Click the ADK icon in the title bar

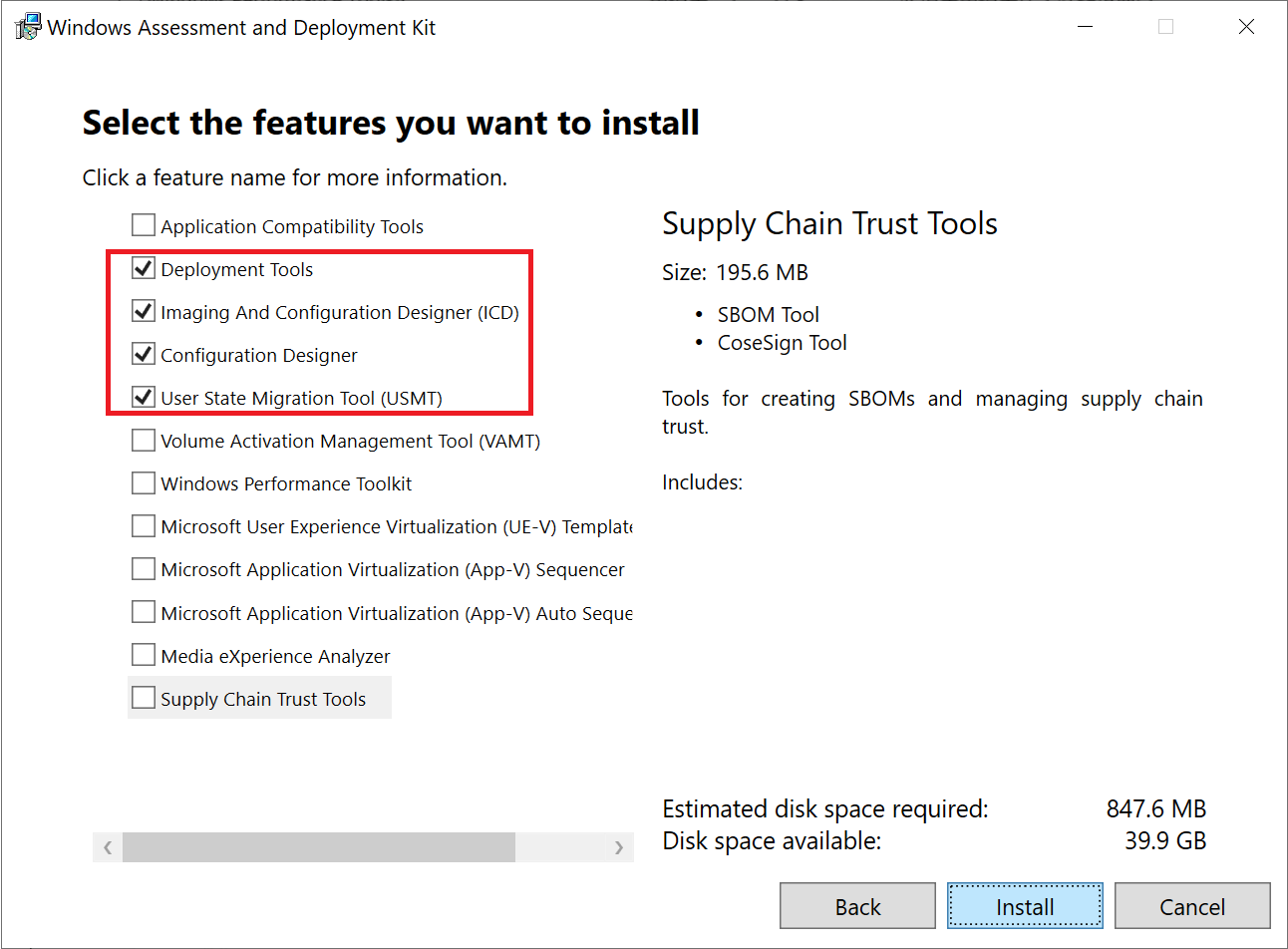[27, 26]
